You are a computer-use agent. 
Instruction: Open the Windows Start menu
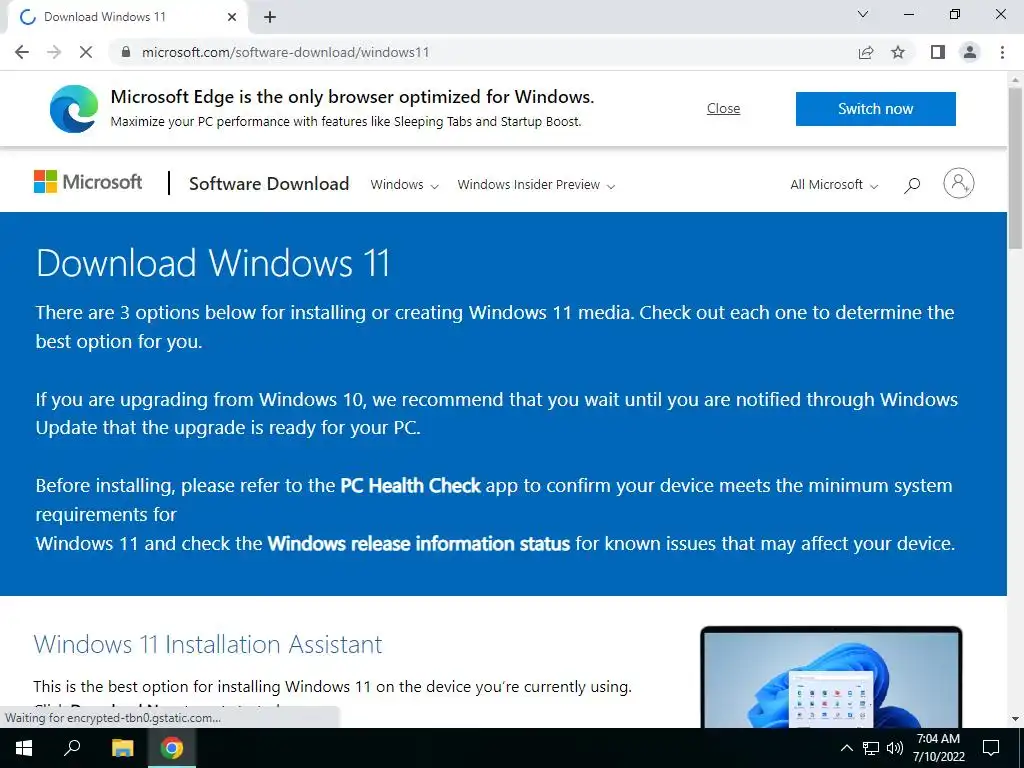tap(24, 748)
